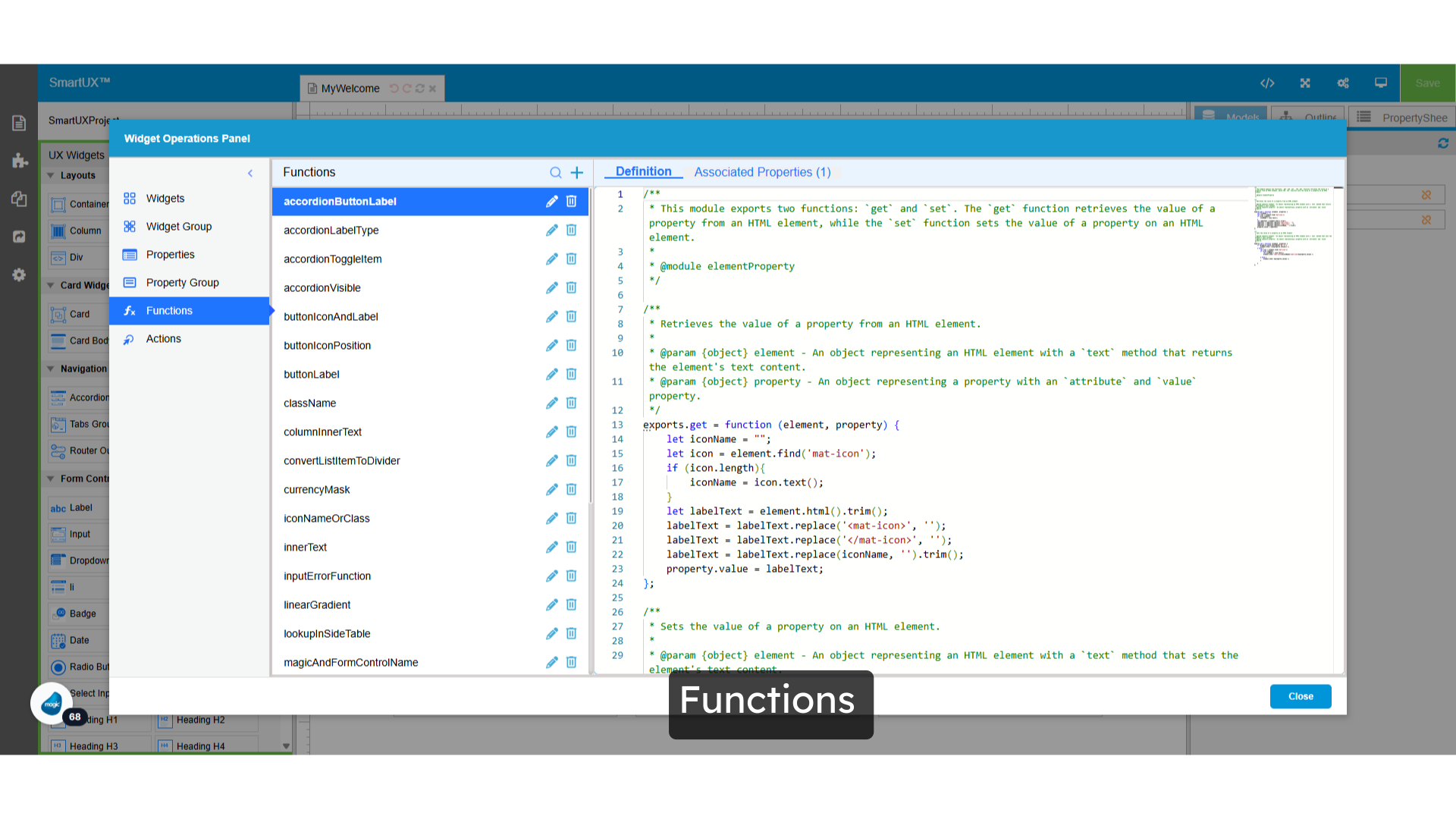The height and width of the screenshot is (819, 1456).
Task: Collapse the operations panel sidebar with the chevron
Action: [x=250, y=173]
